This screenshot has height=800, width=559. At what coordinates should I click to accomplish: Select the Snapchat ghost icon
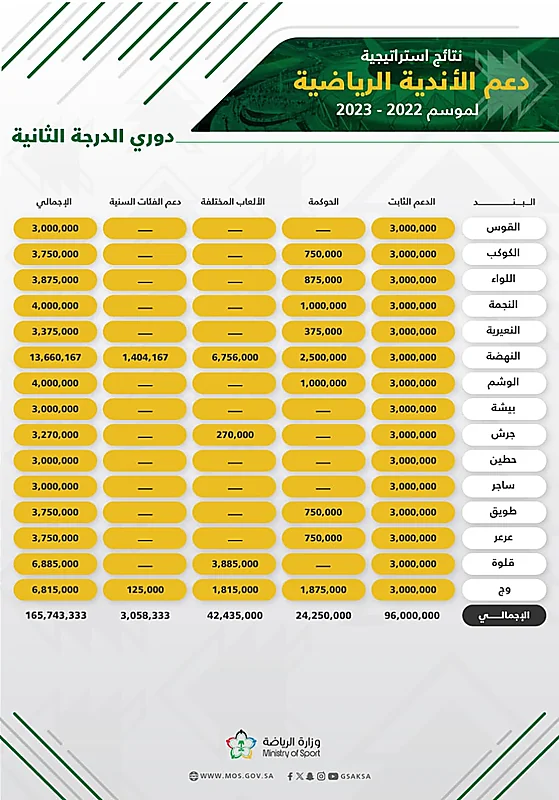[x=310, y=777]
